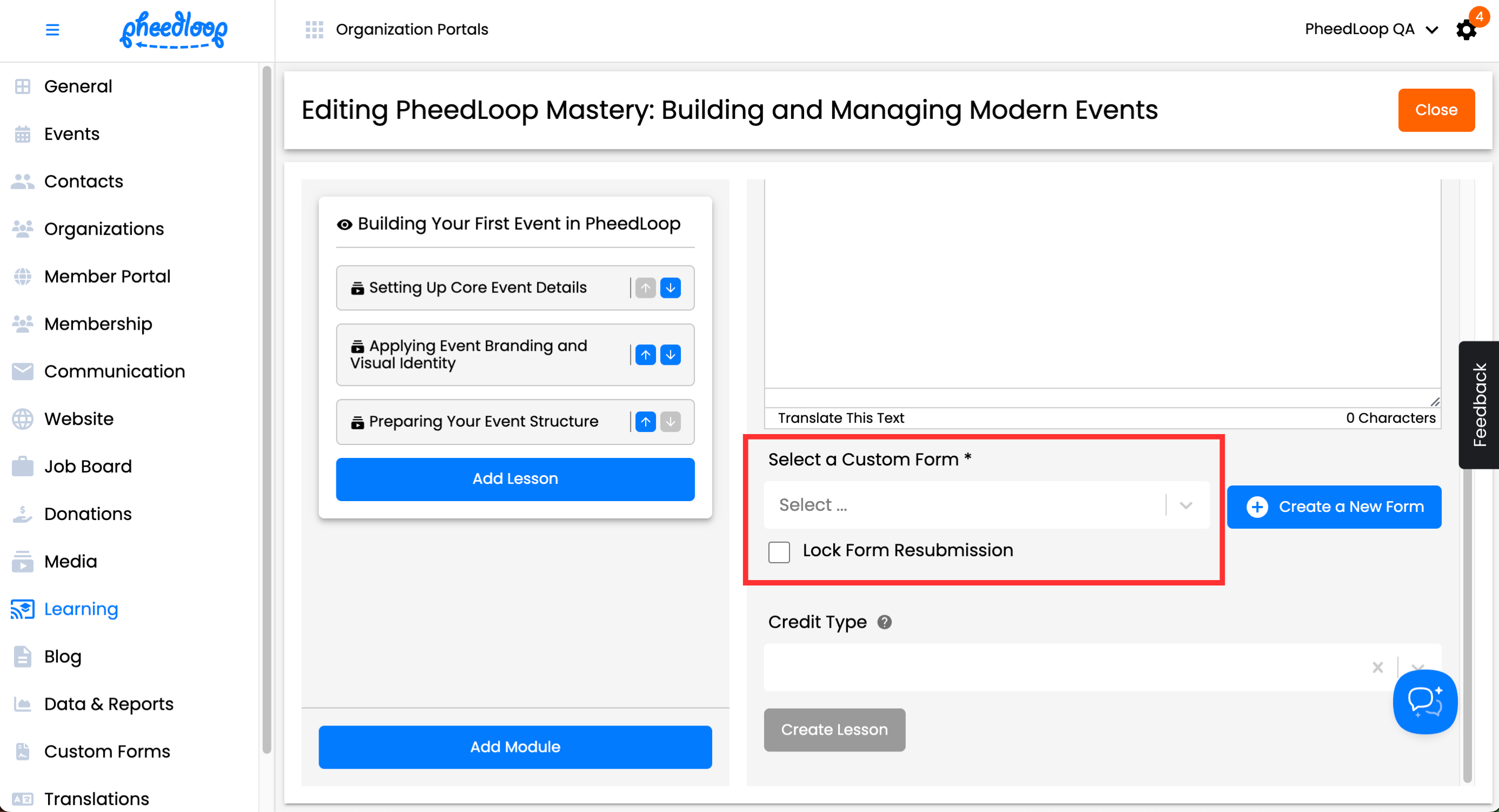Expand the Credit Type dropdown arrow

(x=1417, y=665)
